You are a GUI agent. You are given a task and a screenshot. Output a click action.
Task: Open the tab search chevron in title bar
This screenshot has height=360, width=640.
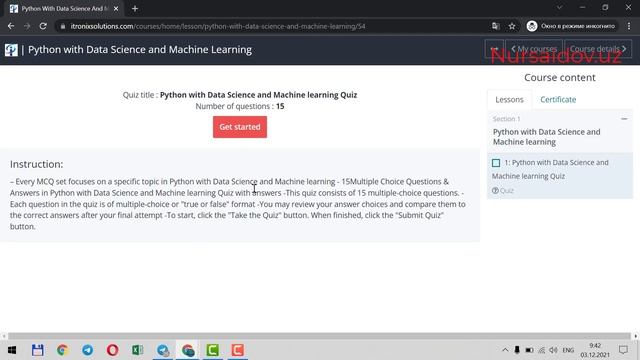(x=560, y=7)
